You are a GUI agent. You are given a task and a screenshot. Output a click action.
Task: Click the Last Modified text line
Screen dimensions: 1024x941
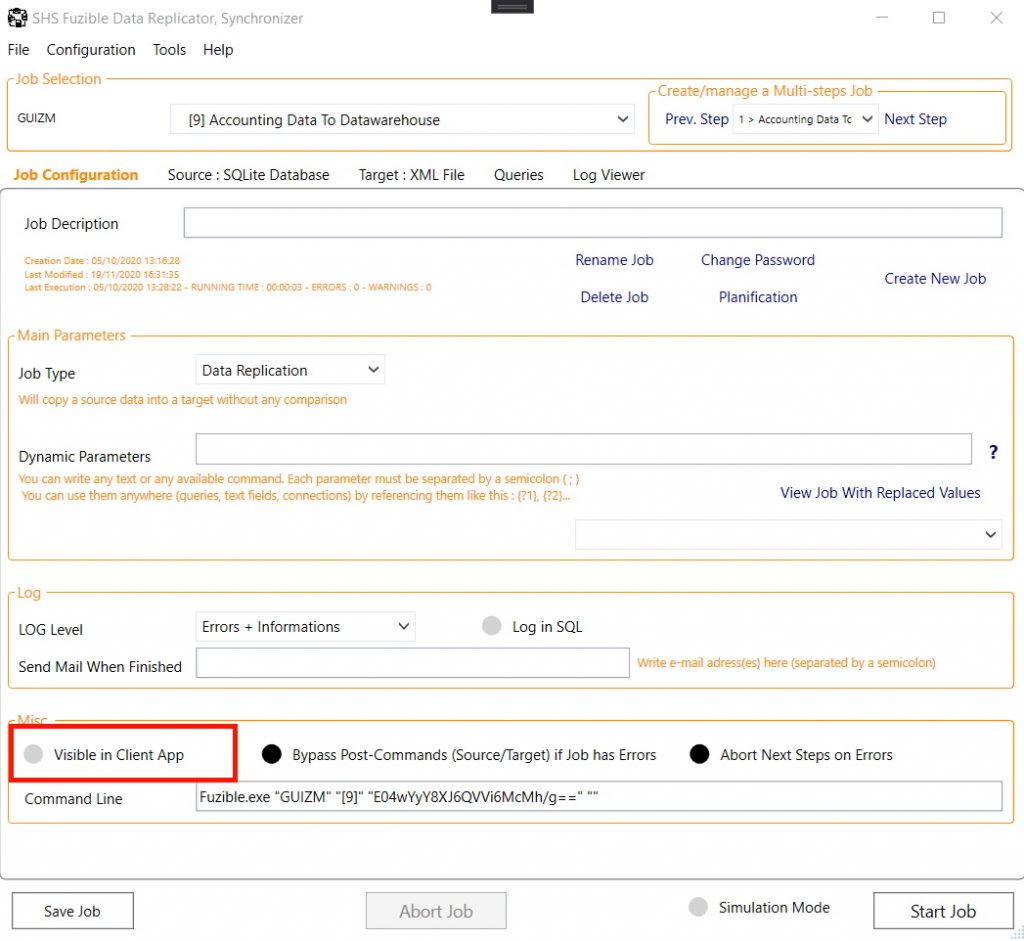101,274
